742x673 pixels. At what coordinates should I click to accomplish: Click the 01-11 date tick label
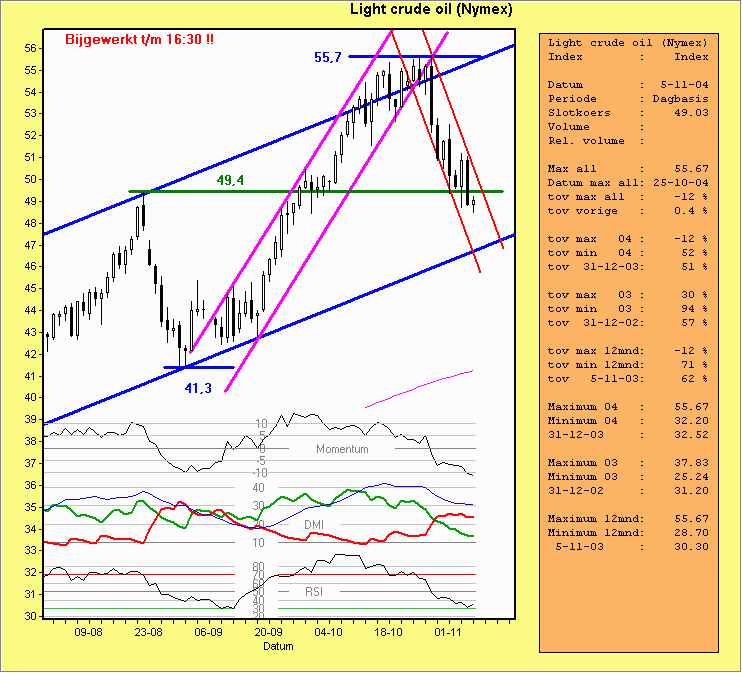(x=447, y=633)
